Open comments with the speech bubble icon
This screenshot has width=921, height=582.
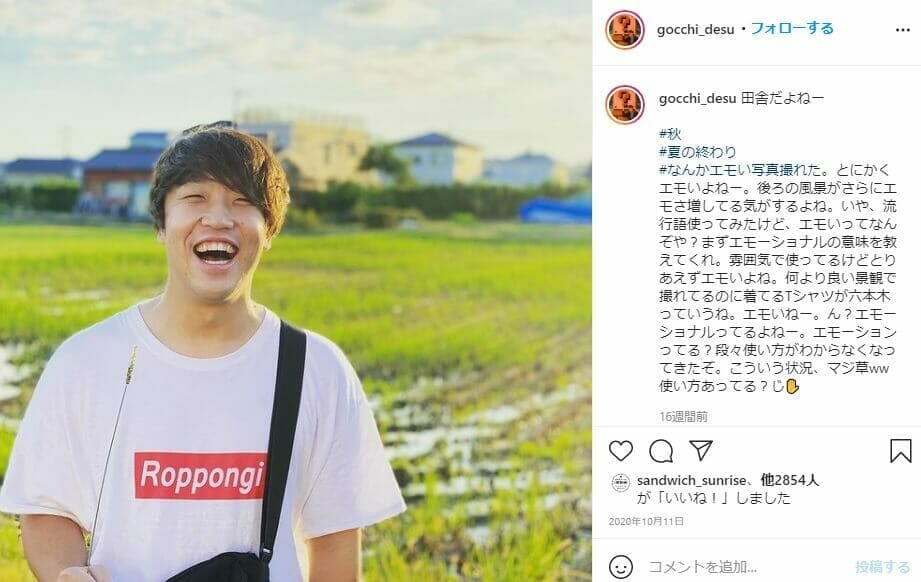point(661,451)
